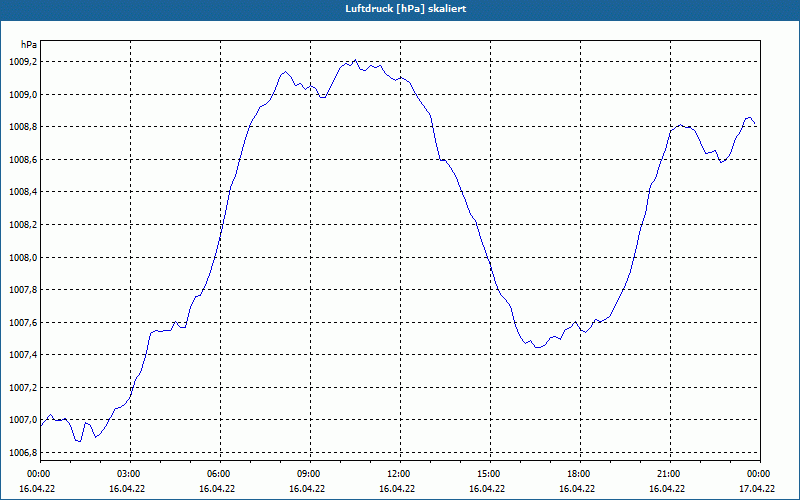Pick the '15:00' time axis label

[489, 474]
